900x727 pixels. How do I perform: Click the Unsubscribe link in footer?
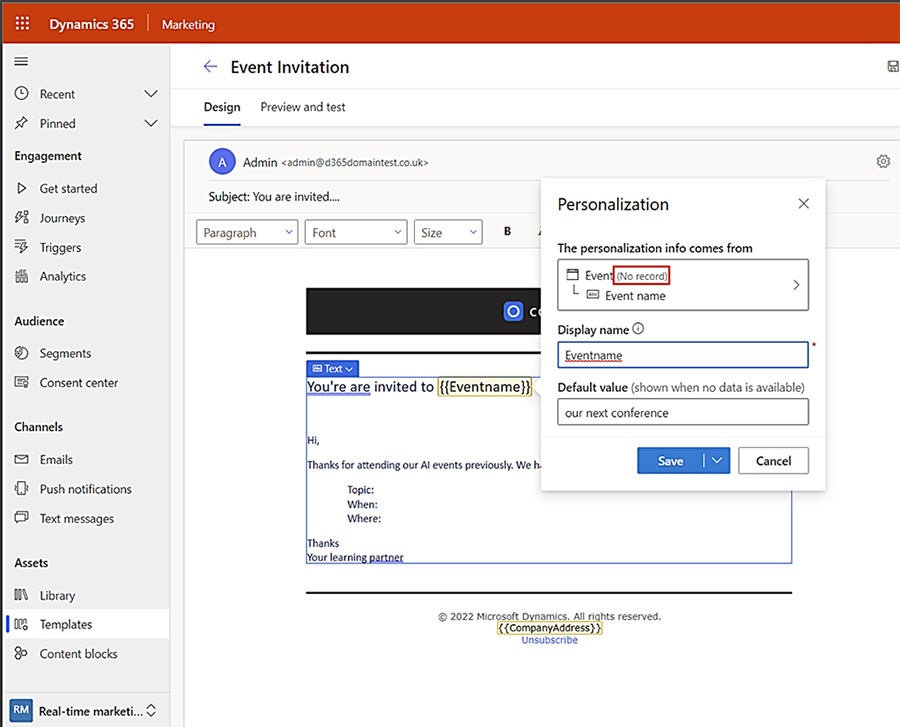[549, 639]
